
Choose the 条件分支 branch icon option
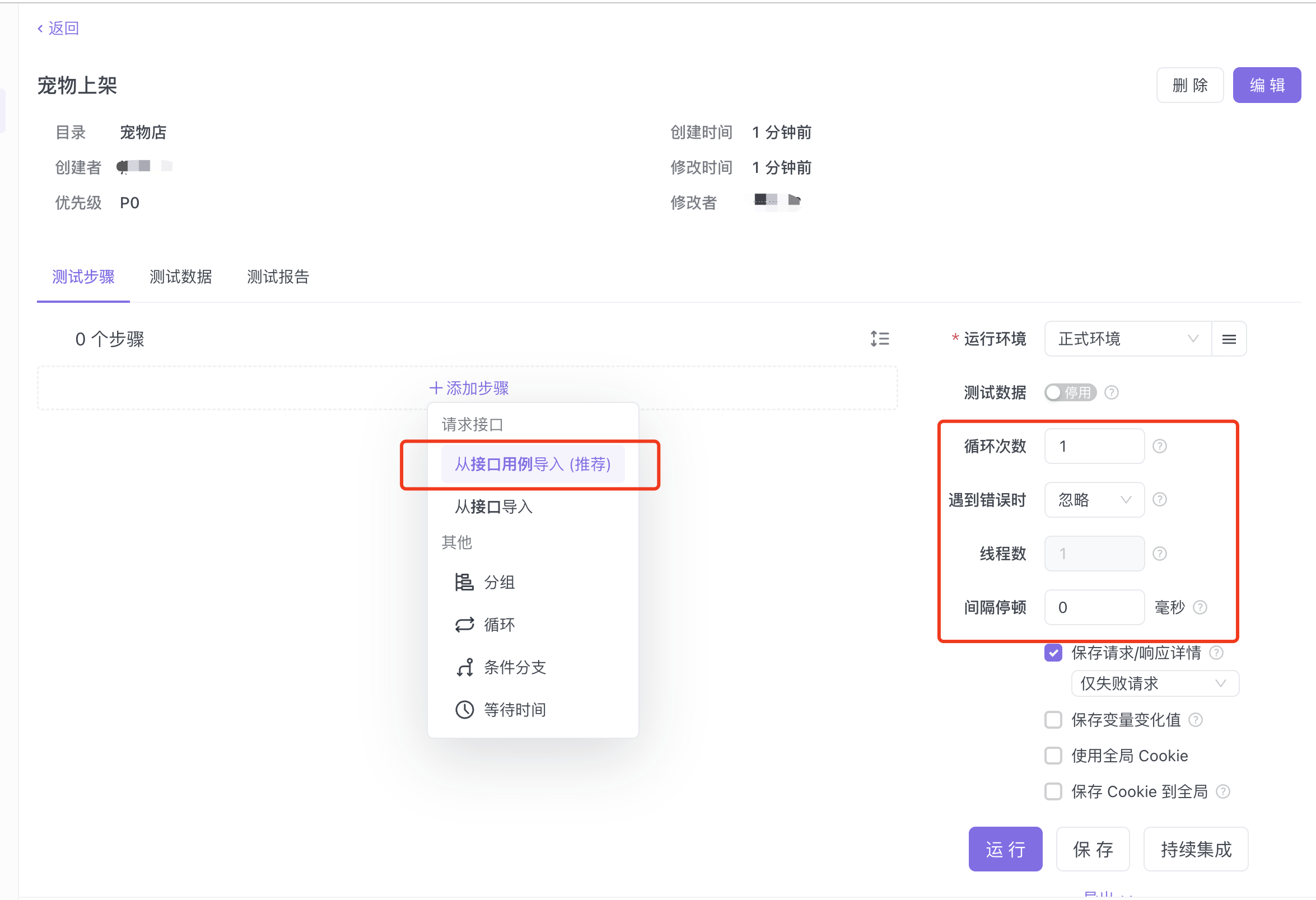(464, 667)
